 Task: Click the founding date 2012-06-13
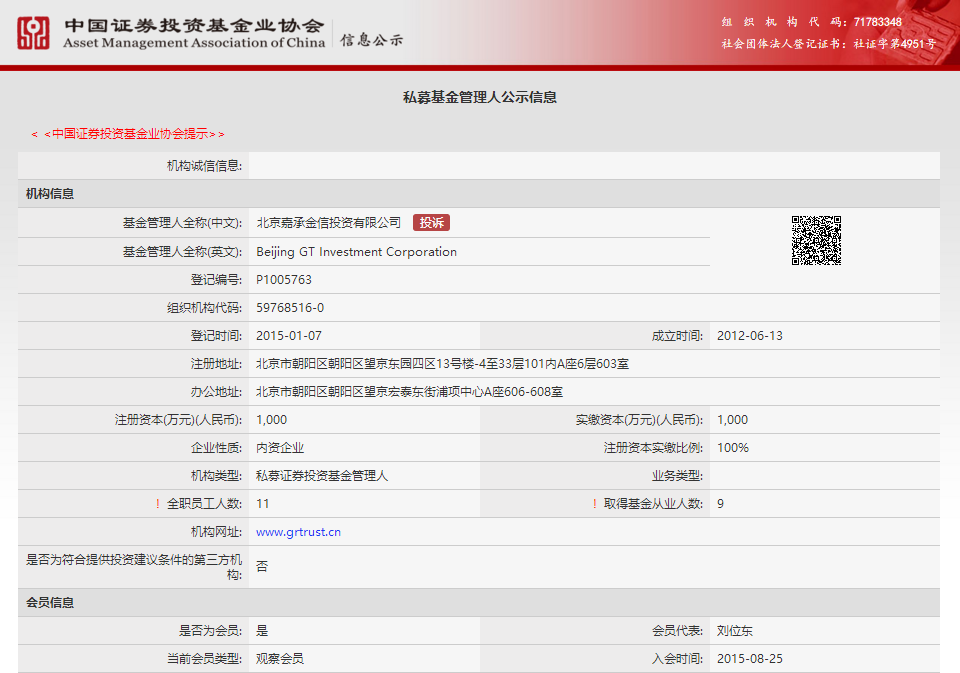pyautogui.click(x=749, y=336)
